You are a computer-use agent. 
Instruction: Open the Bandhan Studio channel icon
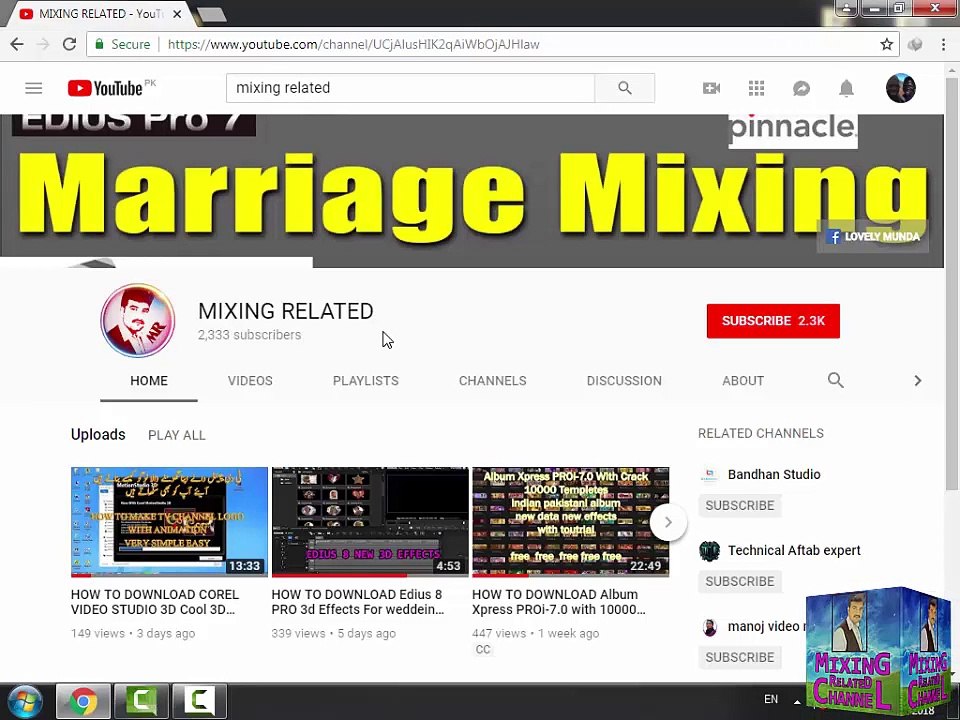(x=709, y=474)
